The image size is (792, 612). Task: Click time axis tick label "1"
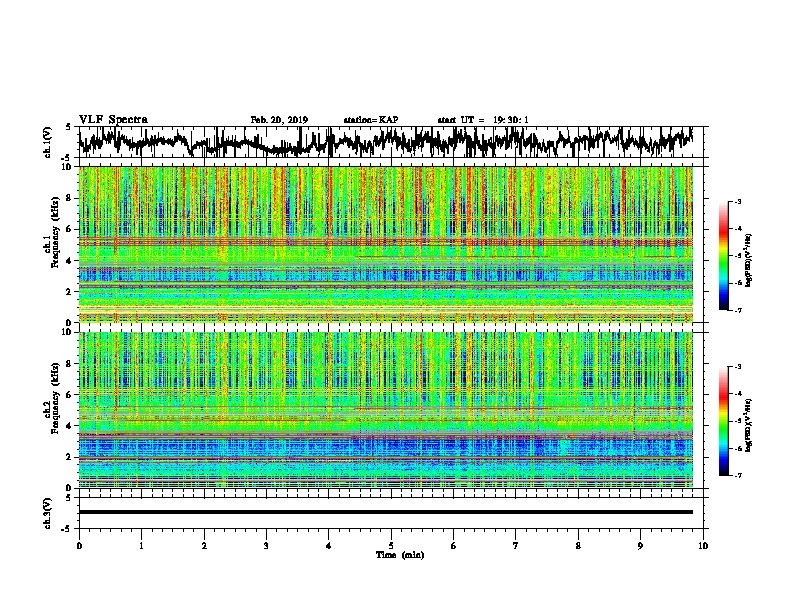[141, 546]
